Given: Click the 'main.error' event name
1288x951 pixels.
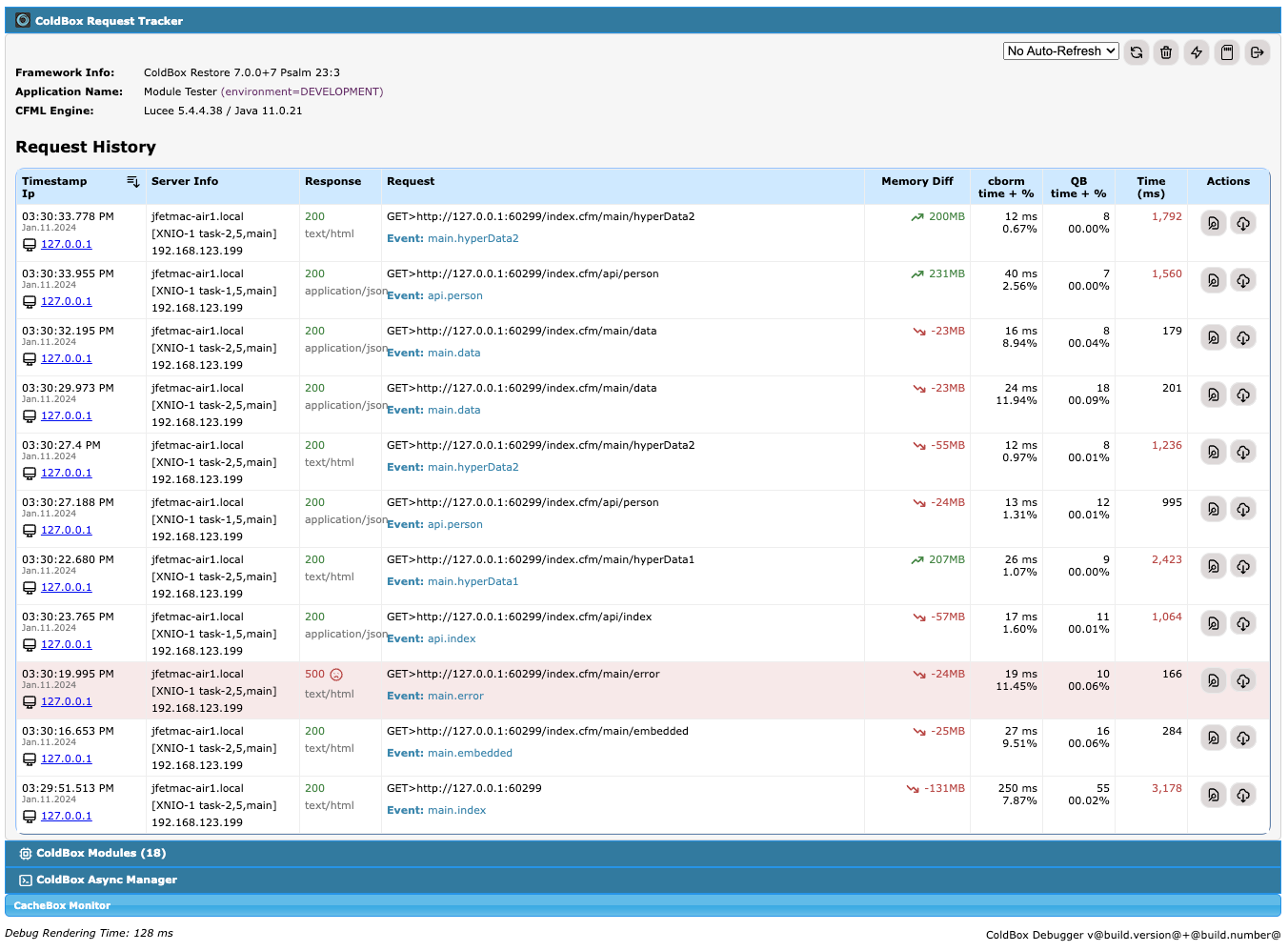Looking at the screenshot, I should point(455,697).
